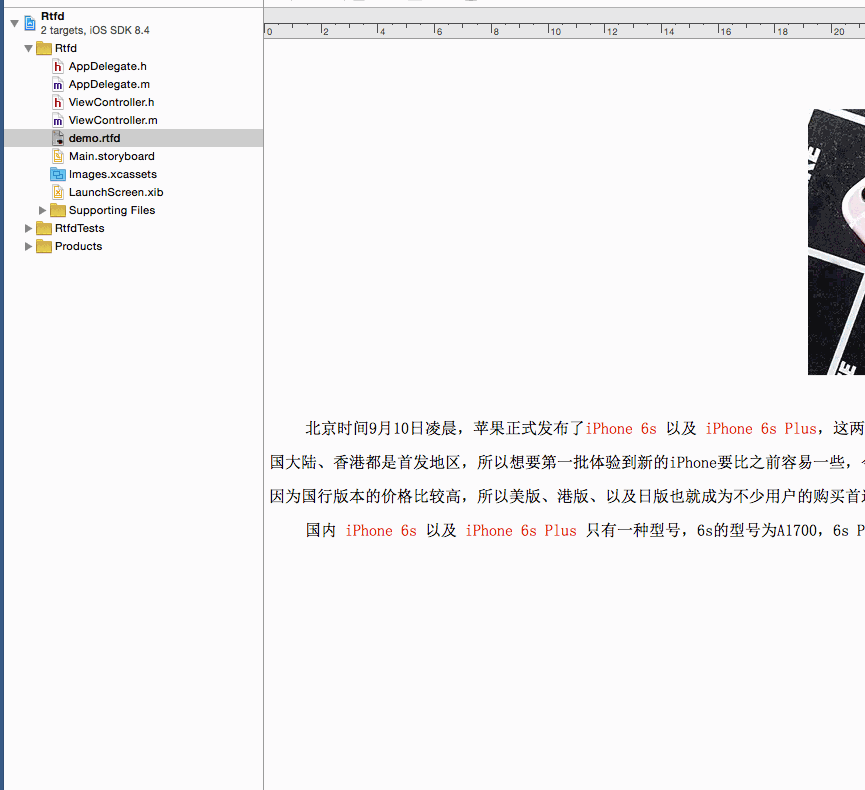This screenshot has width=865, height=790.
Task: Open AppDelegate.m file
Action: (x=109, y=84)
